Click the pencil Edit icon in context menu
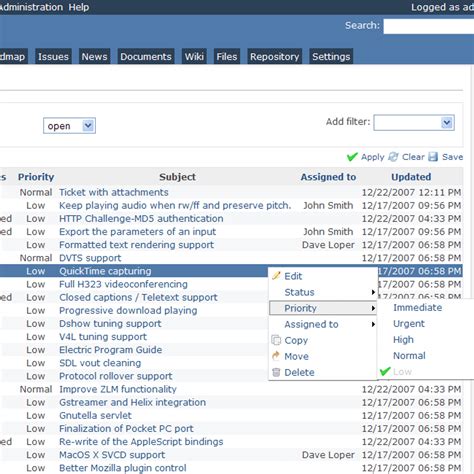474x474 pixels. click(276, 276)
